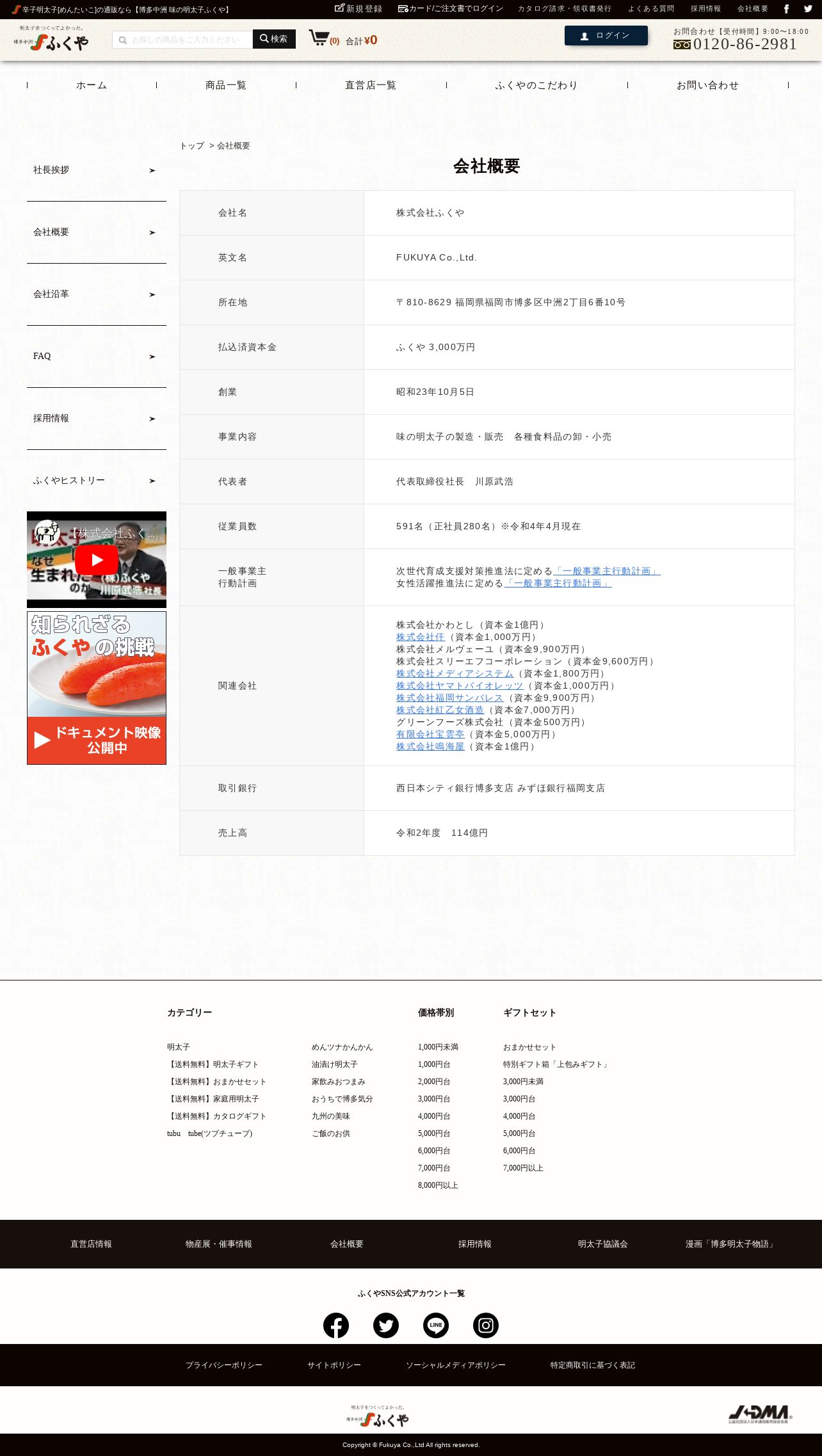Open サイトポリシー link

(x=334, y=1365)
